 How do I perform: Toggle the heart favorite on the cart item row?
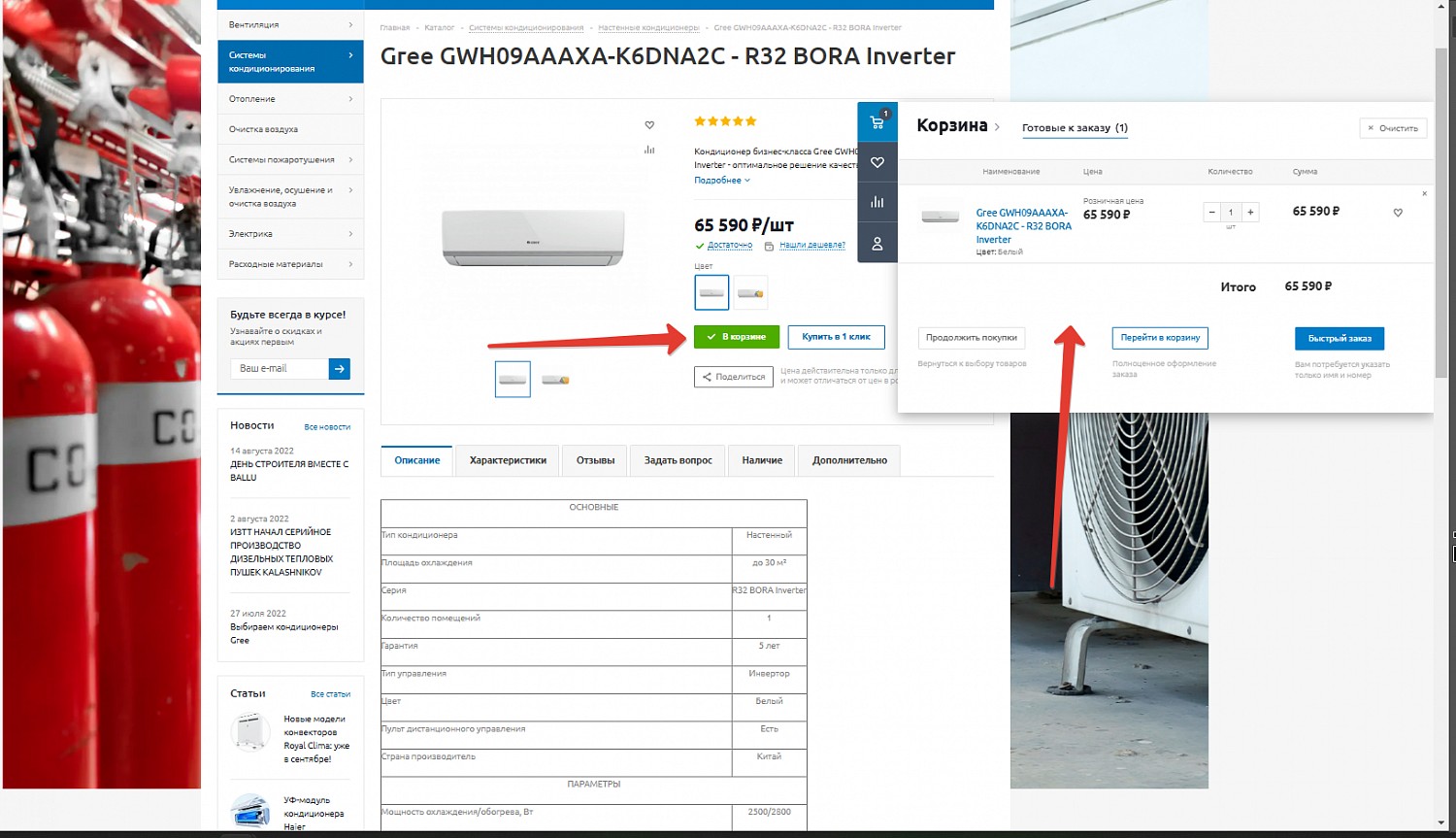tap(1398, 211)
